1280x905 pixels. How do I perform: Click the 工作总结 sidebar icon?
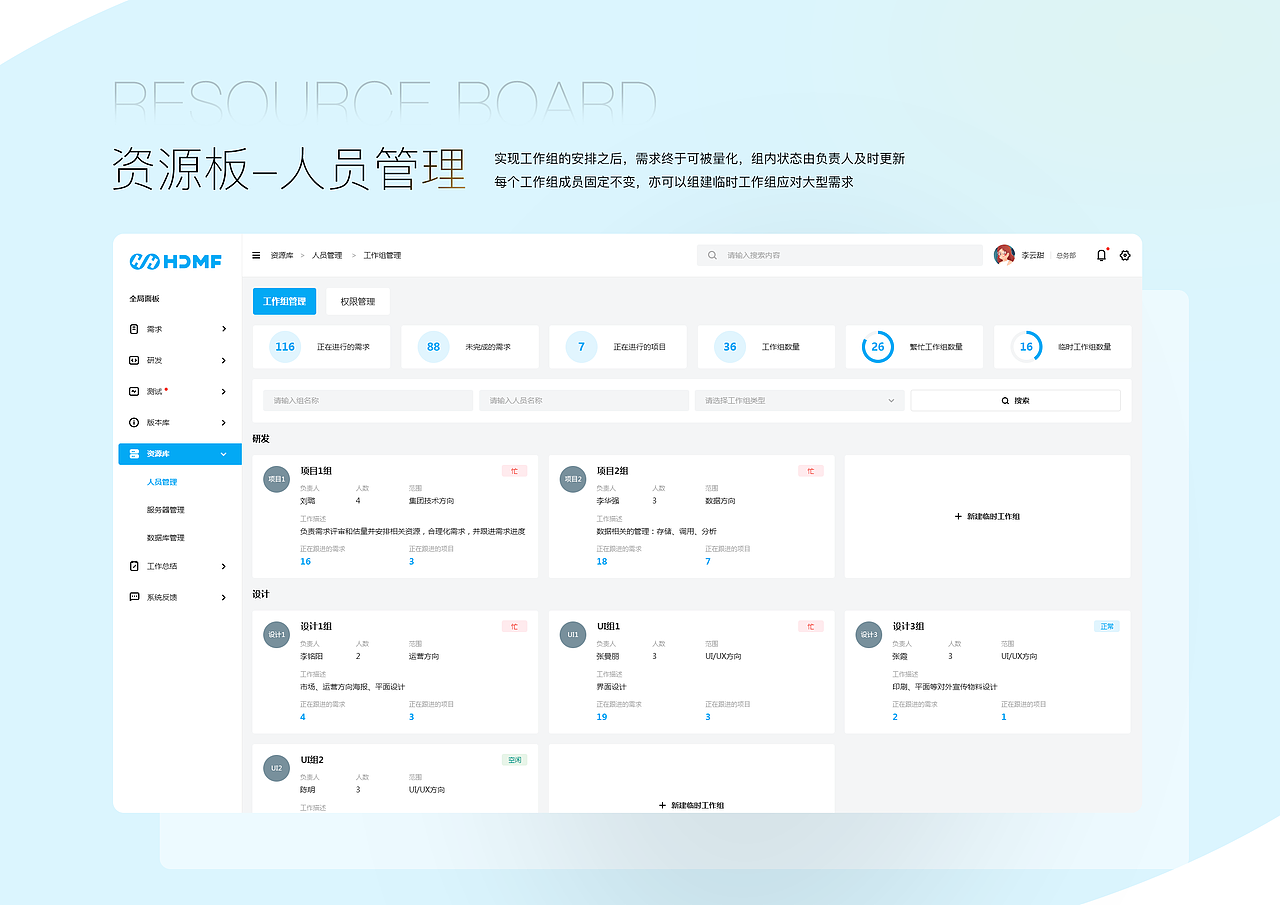(x=134, y=566)
